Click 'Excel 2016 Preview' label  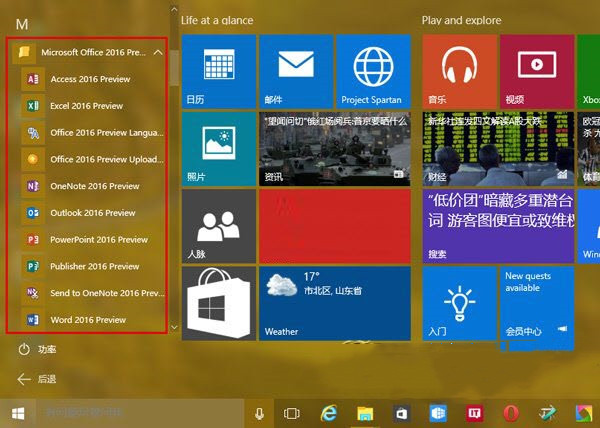tap(86, 106)
